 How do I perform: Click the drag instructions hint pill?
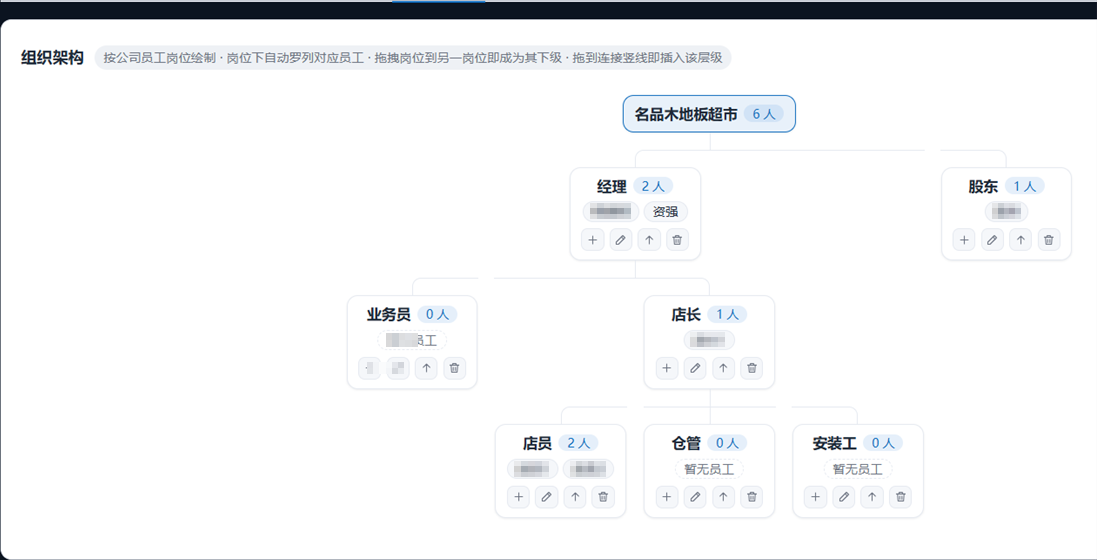(413, 57)
